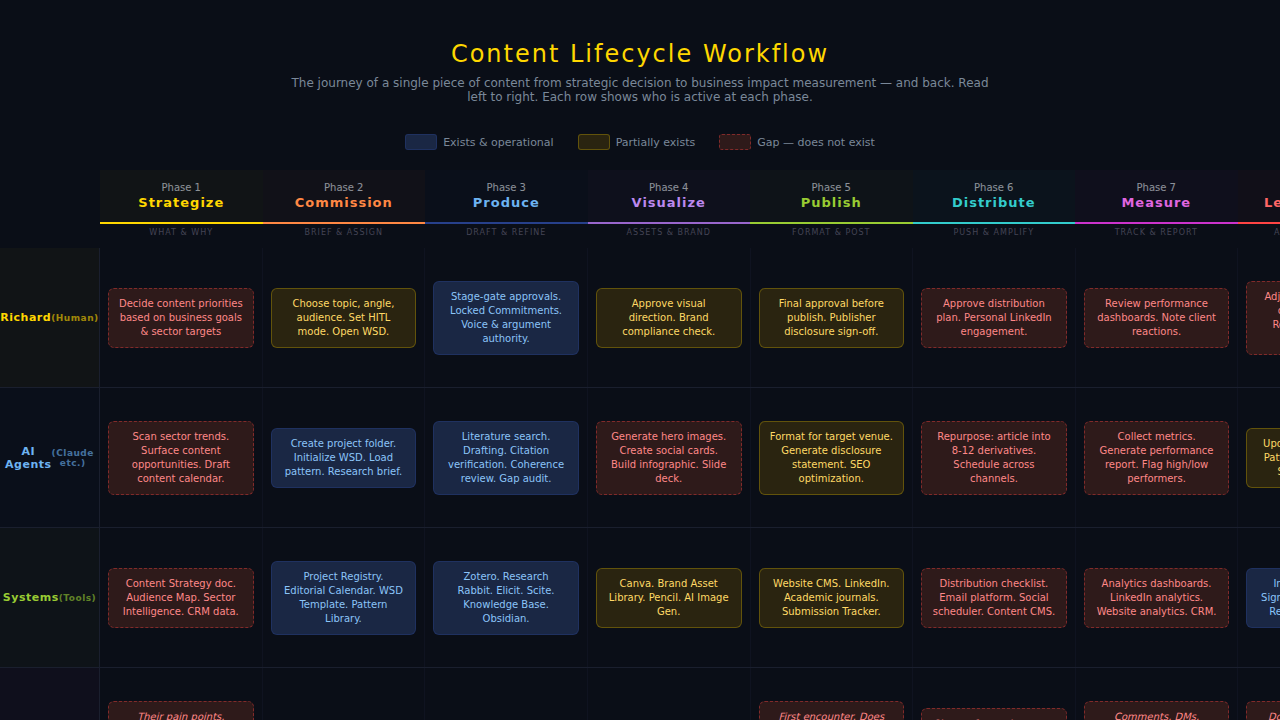Click the 'Partially exists' yellow legend swatch
The width and height of the screenshot is (1280, 720).
pos(593,141)
